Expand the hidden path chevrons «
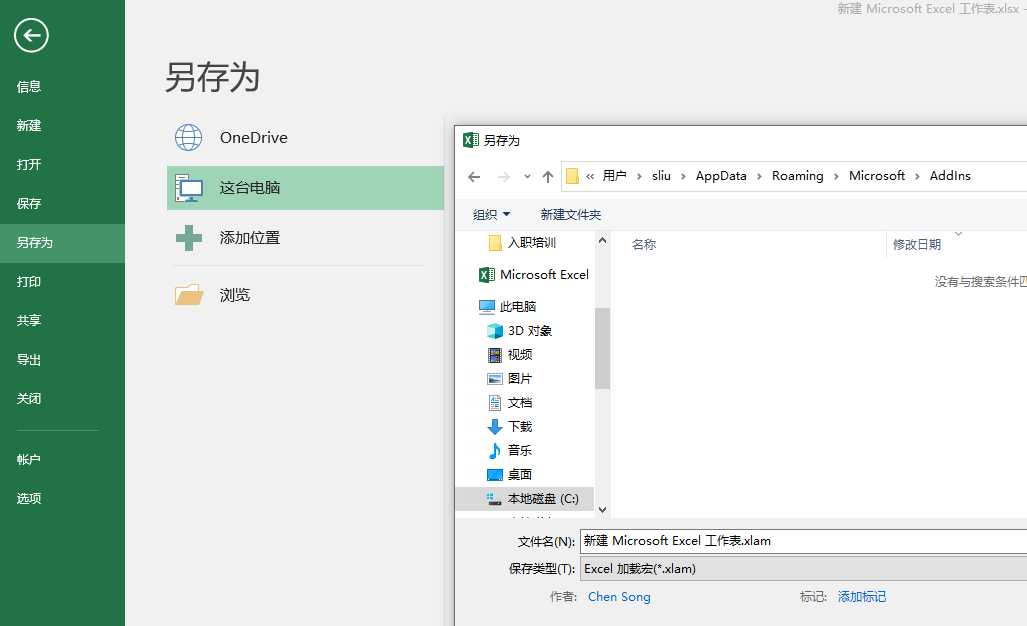 pos(590,176)
